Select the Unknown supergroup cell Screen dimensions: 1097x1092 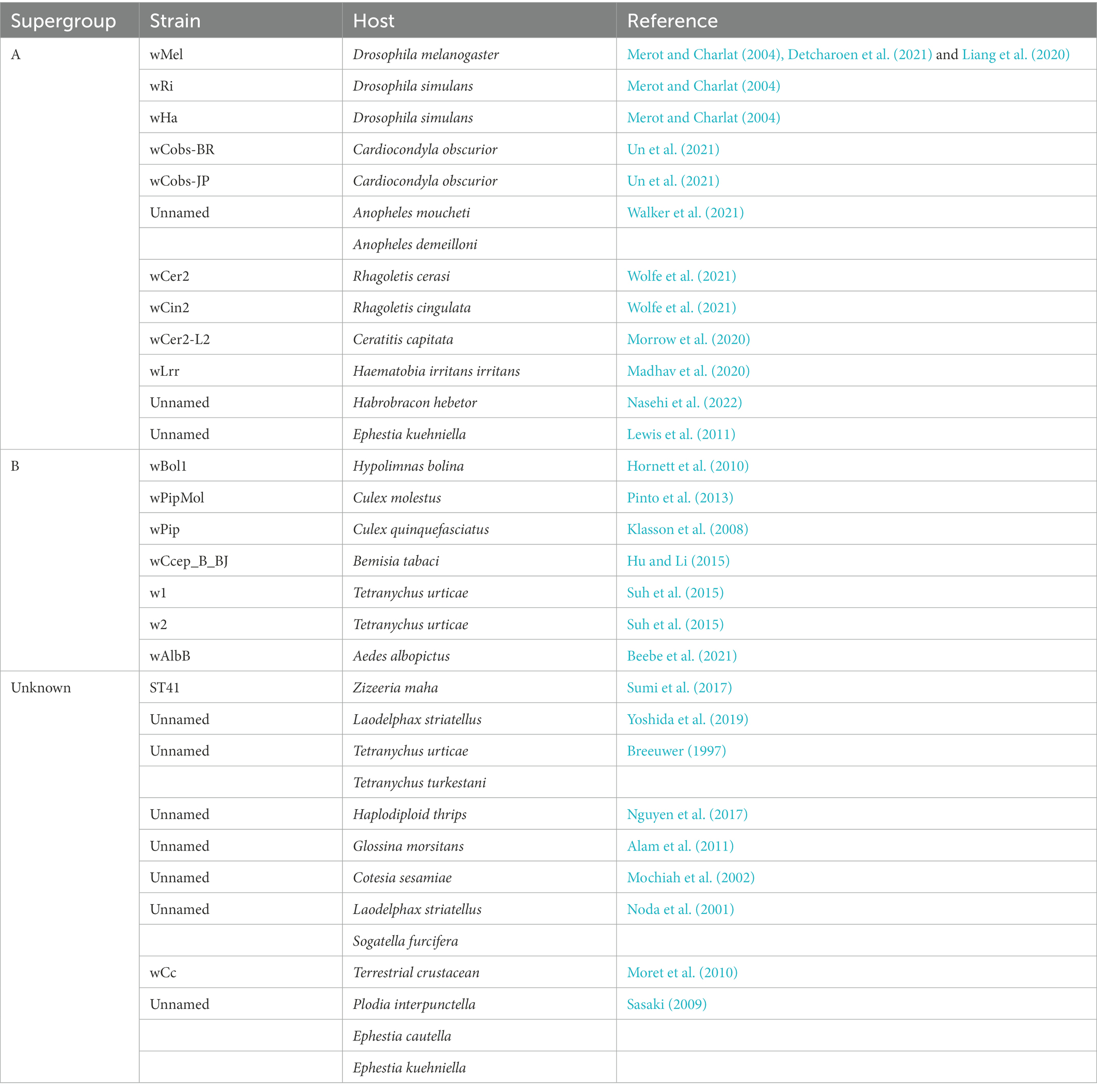pos(69,877)
